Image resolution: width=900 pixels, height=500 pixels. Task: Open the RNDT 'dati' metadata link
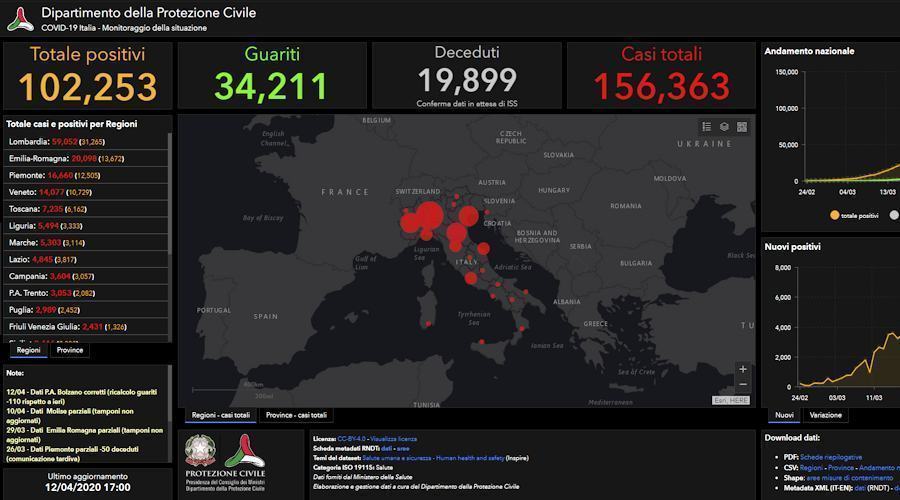click(386, 448)
